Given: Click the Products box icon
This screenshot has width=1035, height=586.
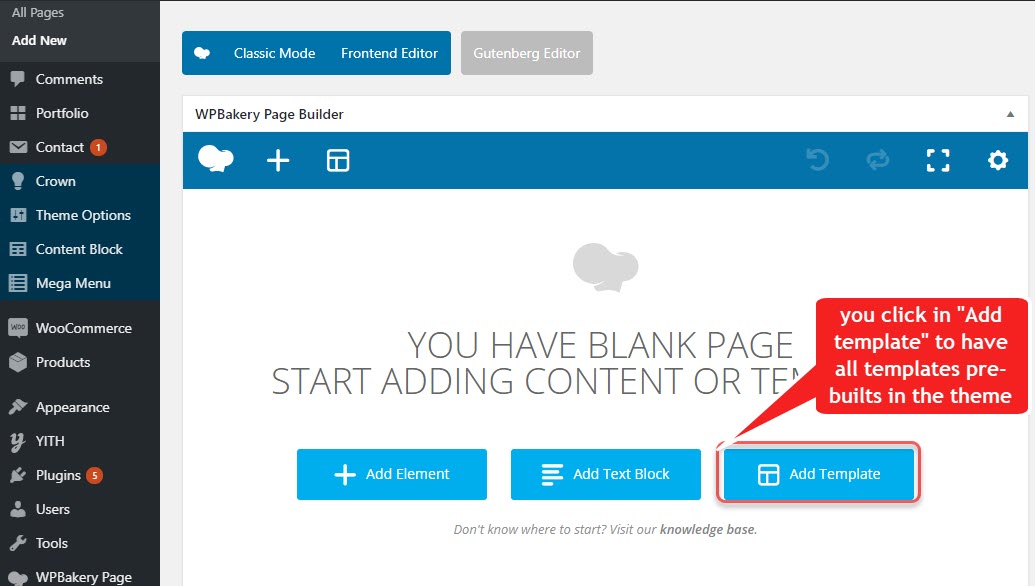Looking at the screenshot, I should click(x=18, y=362).
